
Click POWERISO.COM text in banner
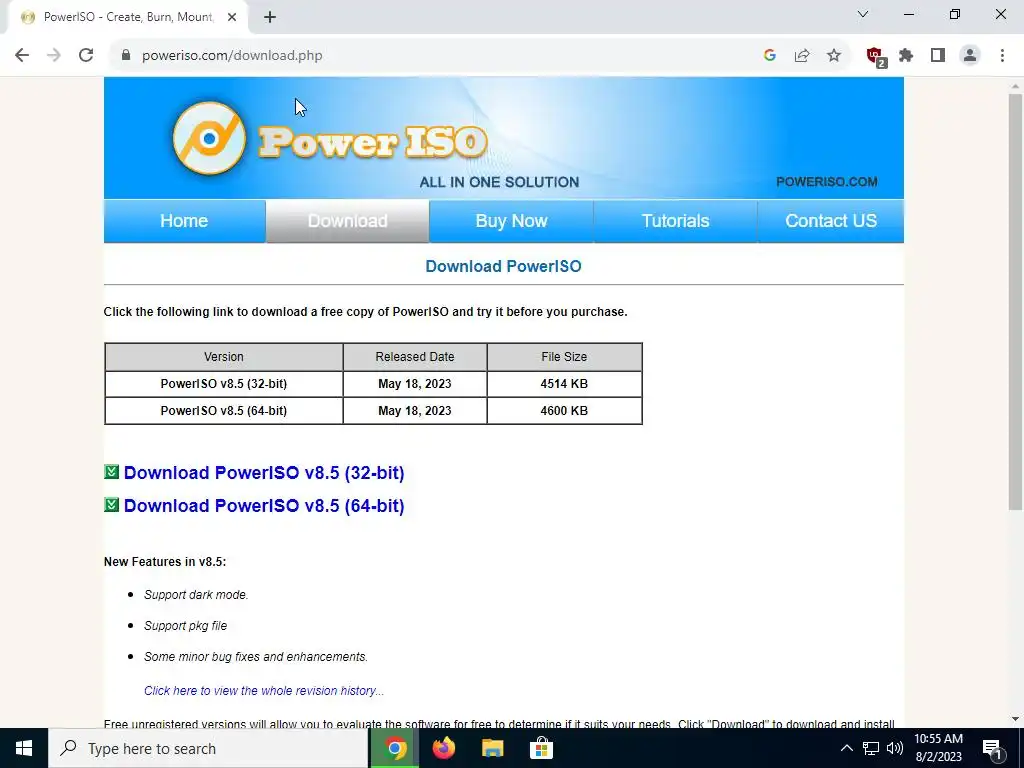(827, 182)
